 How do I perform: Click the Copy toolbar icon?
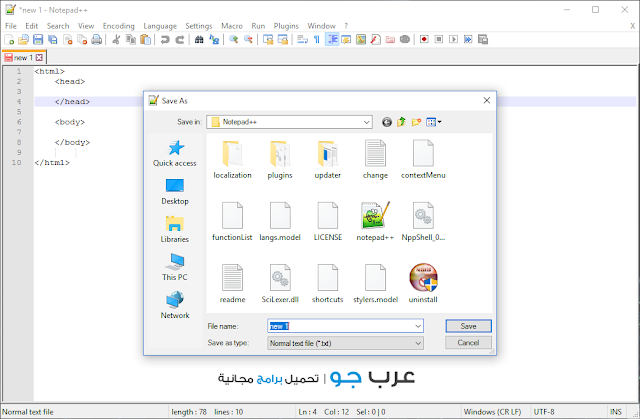click(131, 40)
